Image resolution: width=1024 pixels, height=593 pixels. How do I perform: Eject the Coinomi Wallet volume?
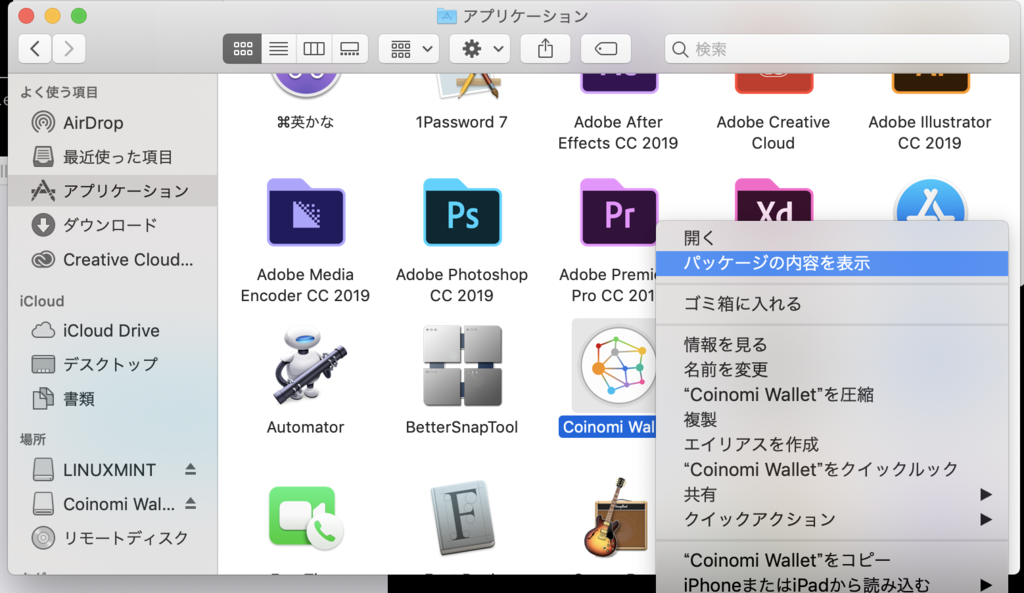click(x=190, y=504)
